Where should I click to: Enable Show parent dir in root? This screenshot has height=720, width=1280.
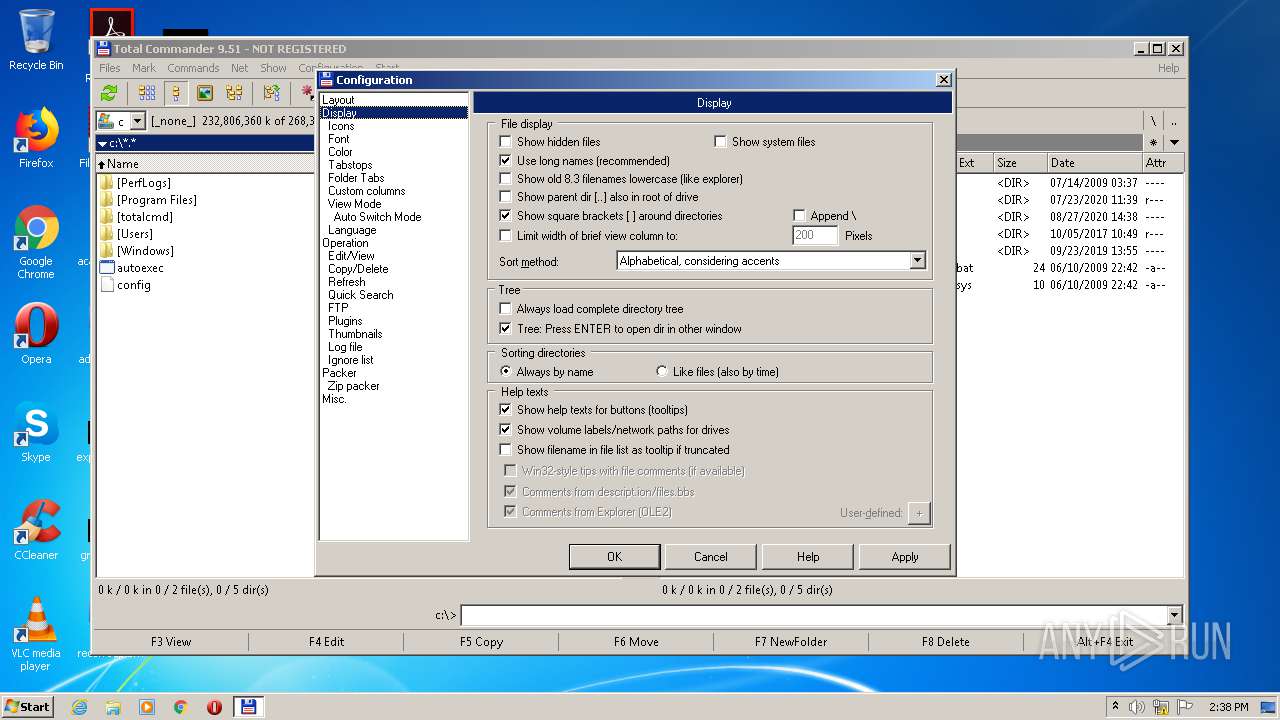(x=505, y=197)
